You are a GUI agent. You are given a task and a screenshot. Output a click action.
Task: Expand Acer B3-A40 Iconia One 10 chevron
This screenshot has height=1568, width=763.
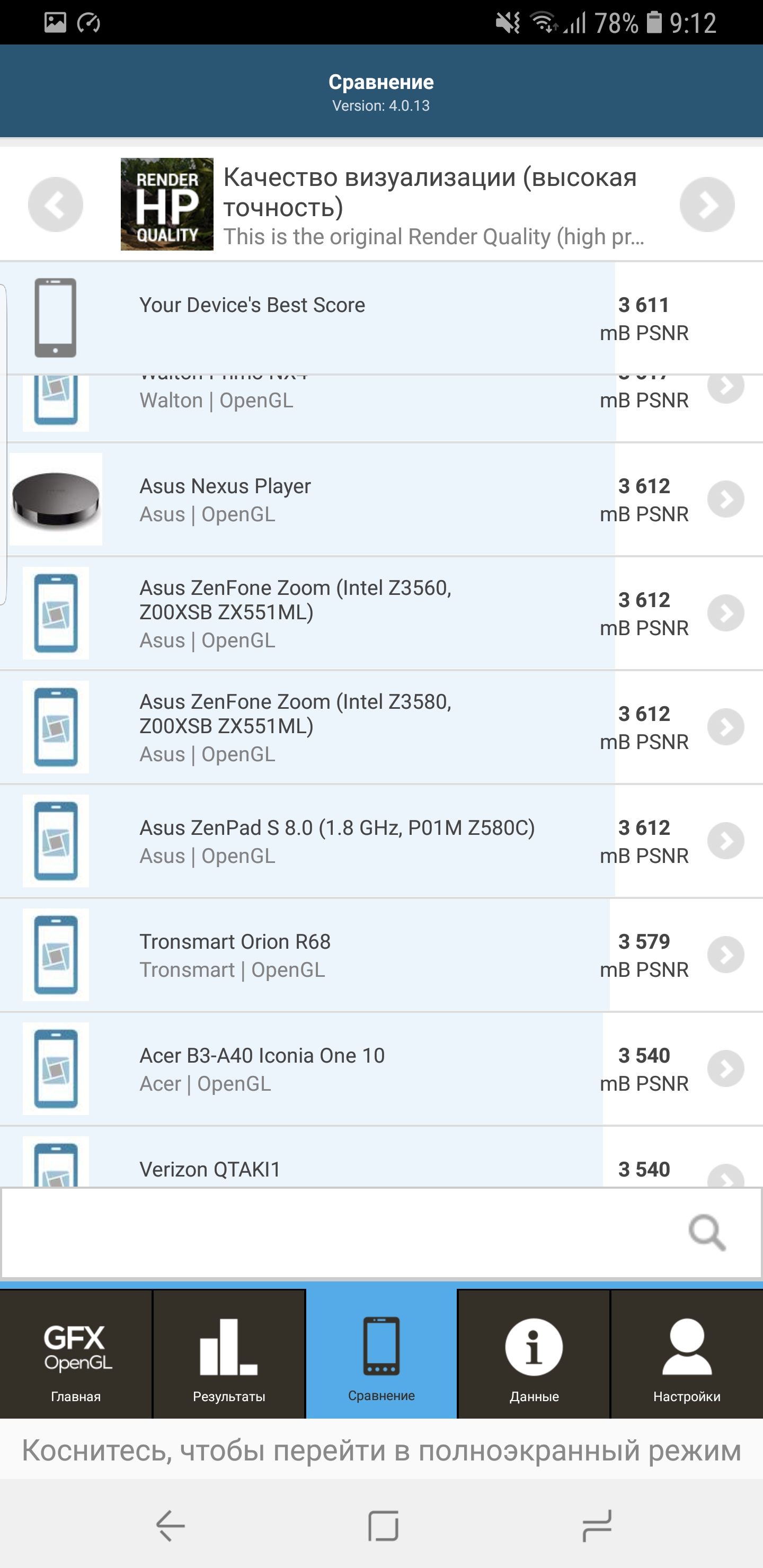[725, 1068]
